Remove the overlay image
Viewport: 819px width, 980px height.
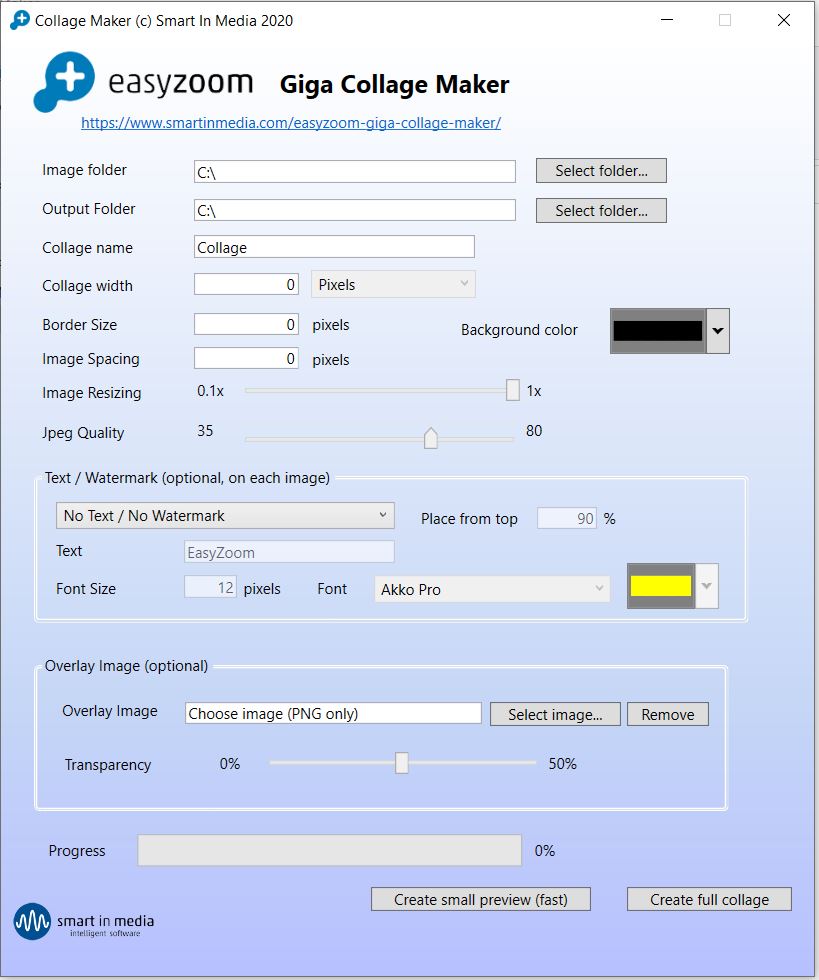[x=668, y=714]
